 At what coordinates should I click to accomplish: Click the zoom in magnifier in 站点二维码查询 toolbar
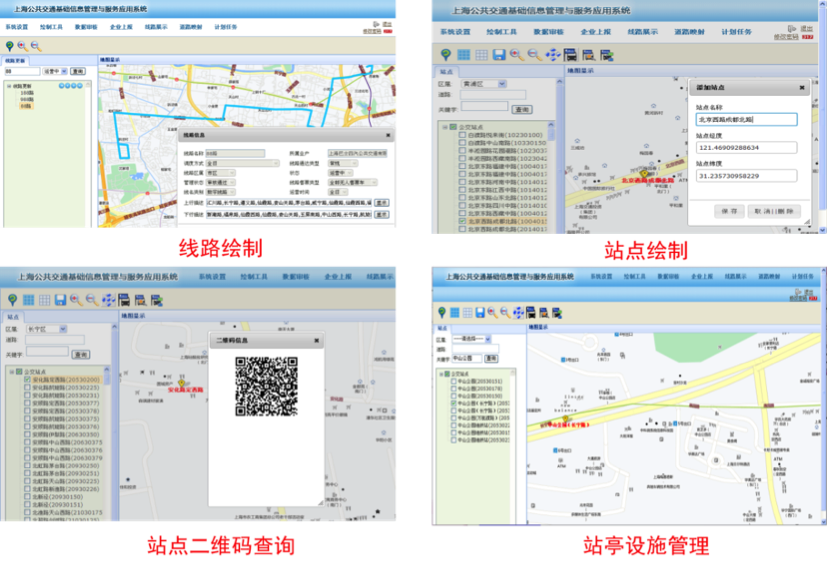point(76,301)
